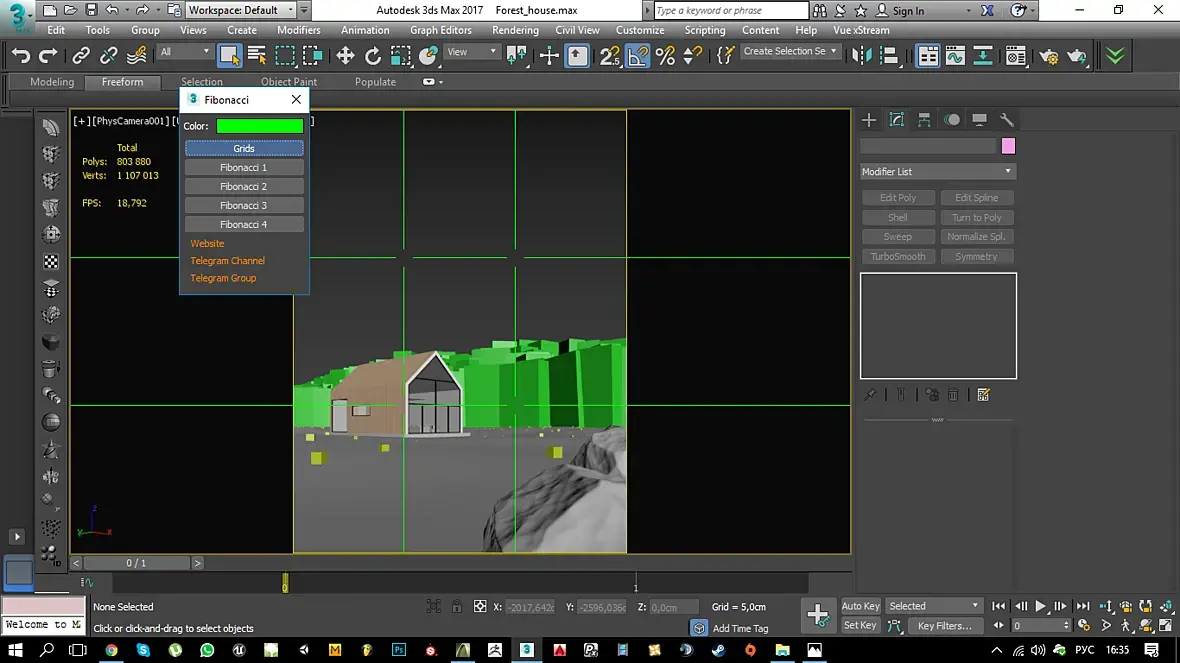This screenshot has height=663, width=1180.
Task: Click the Select Object tool icon
Action: tap(230, 56)
